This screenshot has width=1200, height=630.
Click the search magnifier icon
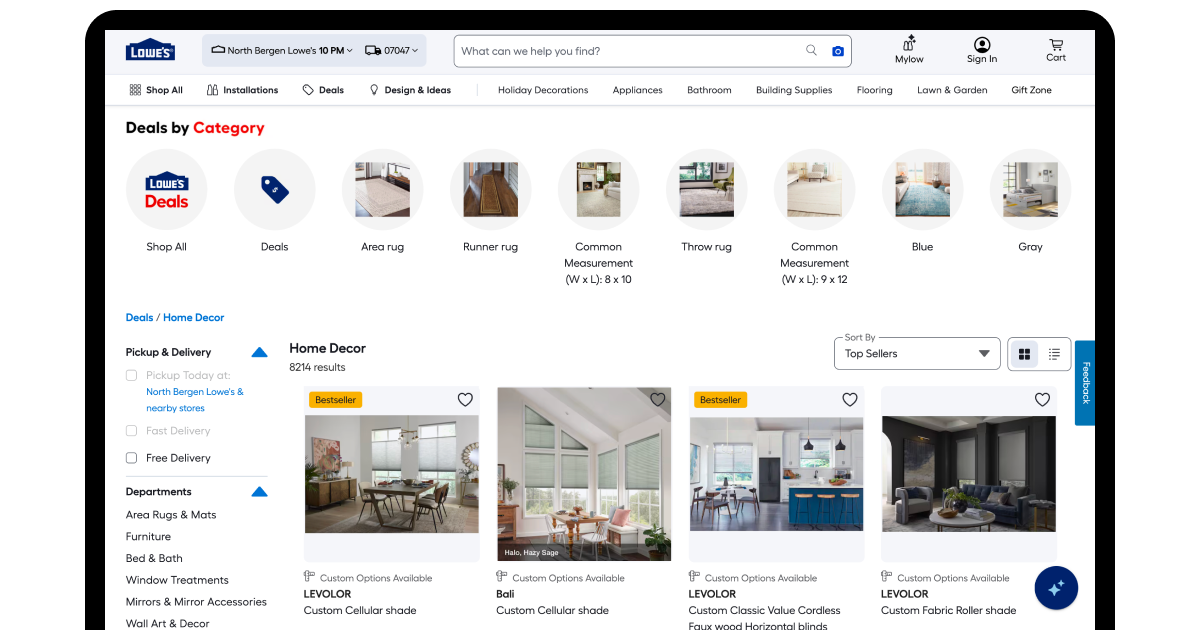click(812, 50)
